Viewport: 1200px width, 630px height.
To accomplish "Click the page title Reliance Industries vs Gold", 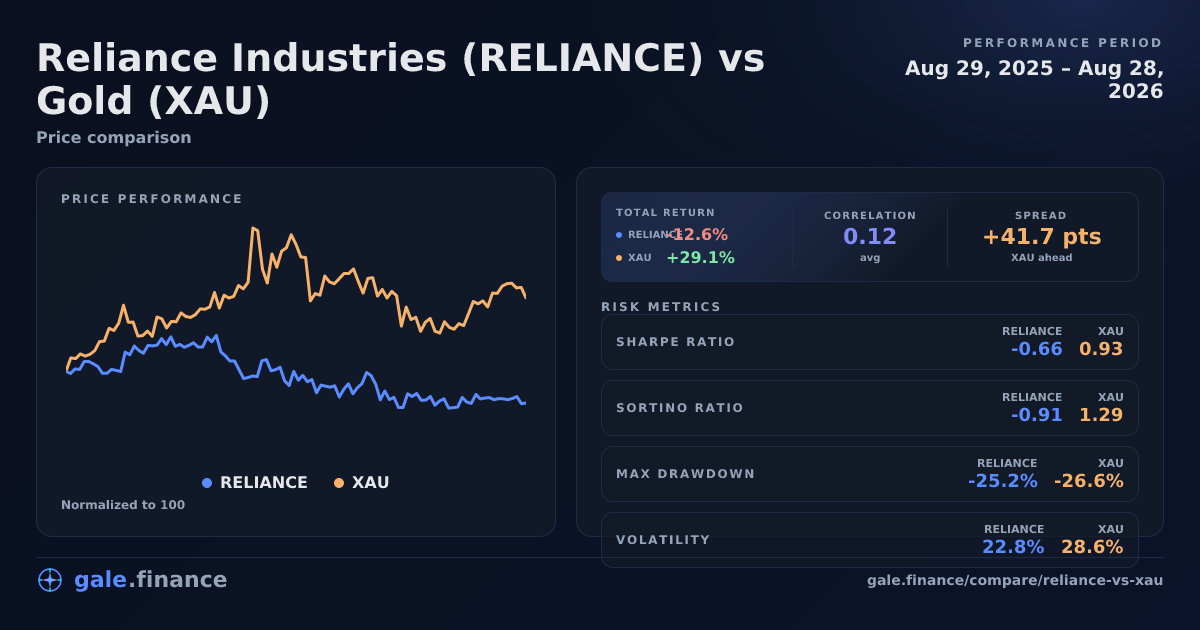I will point(400,80).
